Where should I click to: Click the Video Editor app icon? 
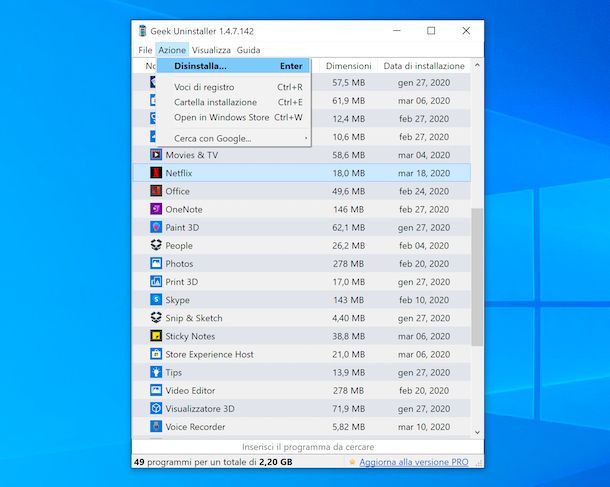[x=156, y=390]
